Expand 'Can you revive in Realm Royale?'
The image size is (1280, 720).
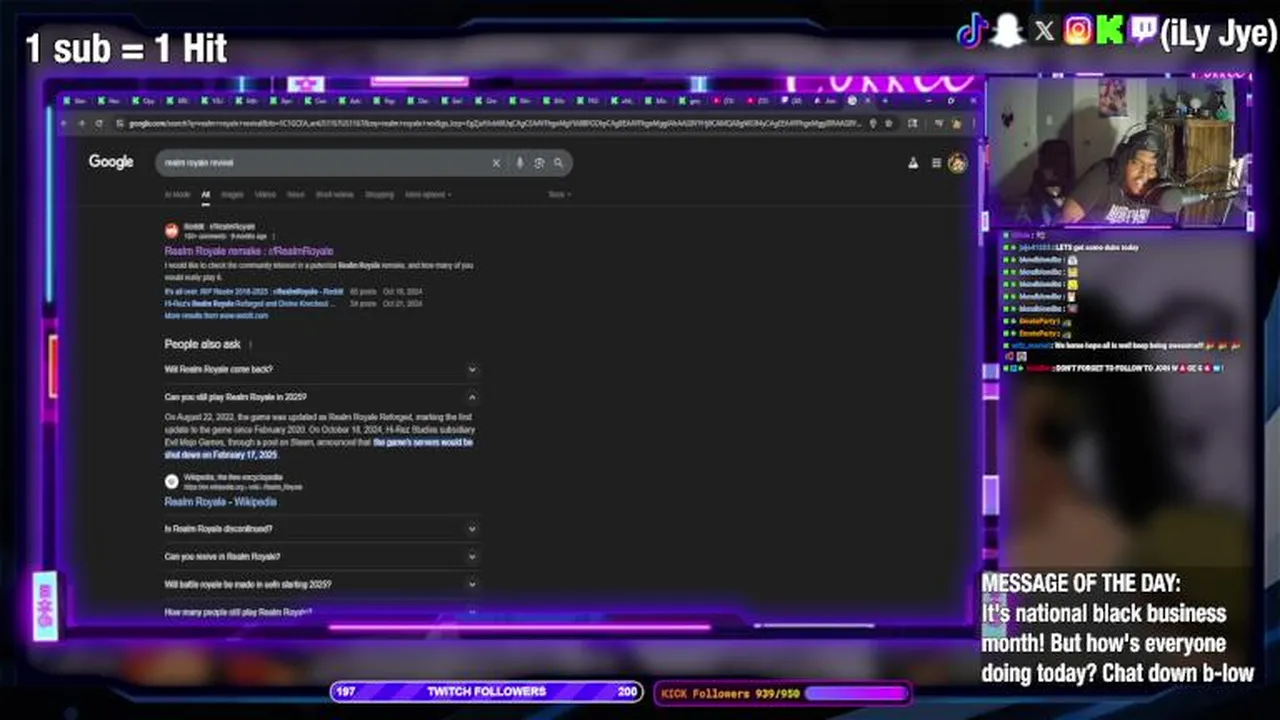click(x=321, y=556)
